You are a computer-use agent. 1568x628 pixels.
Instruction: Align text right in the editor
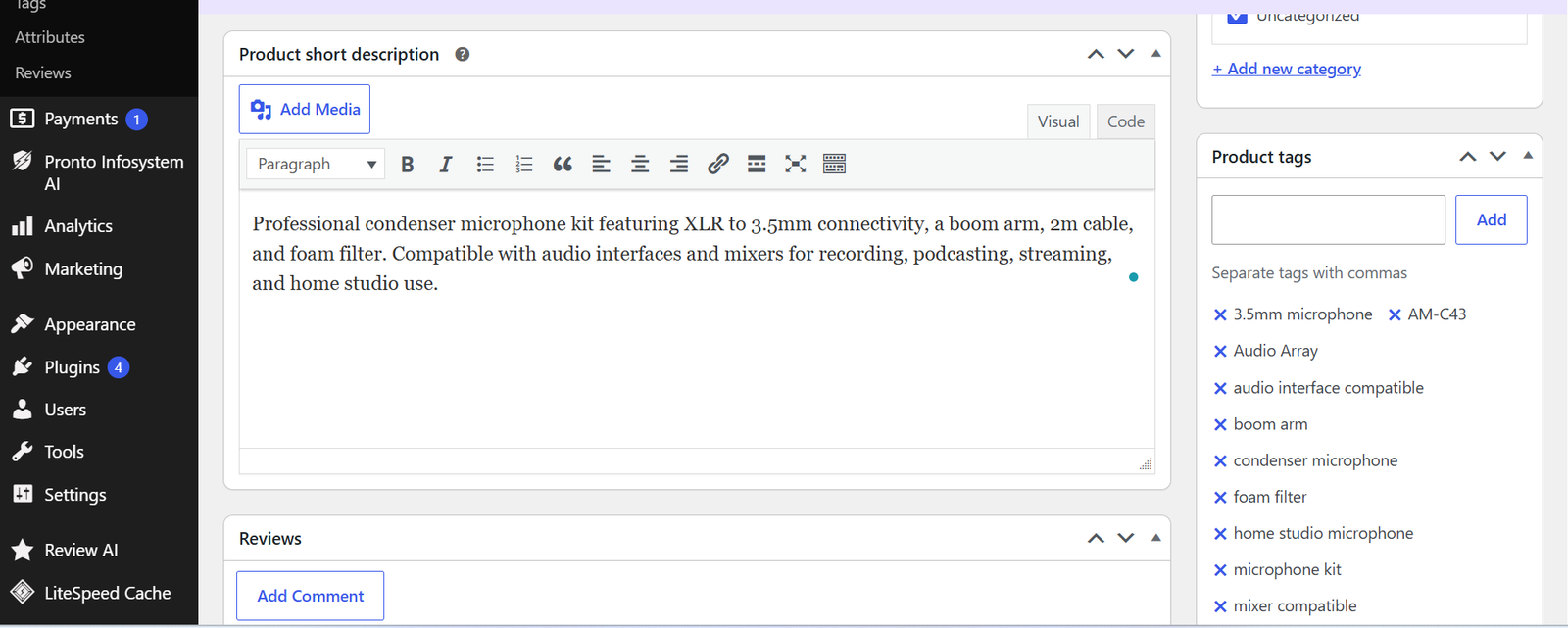(679, 164)
